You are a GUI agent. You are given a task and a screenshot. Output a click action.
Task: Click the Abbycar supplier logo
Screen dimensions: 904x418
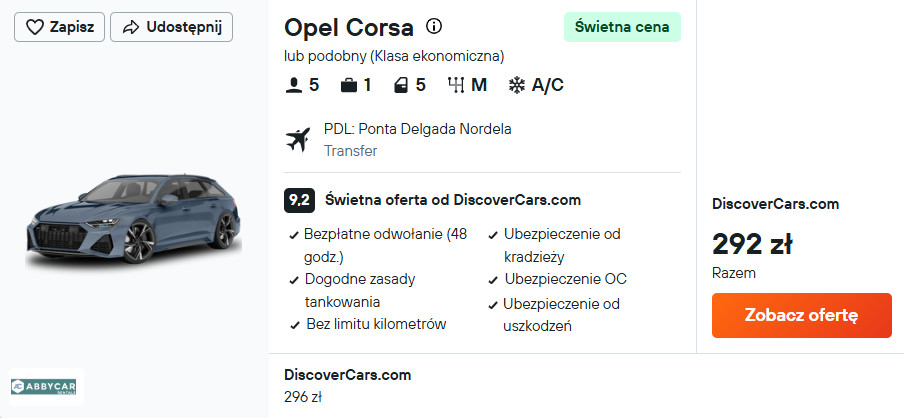pyautogui.click(x=46, y=386)
